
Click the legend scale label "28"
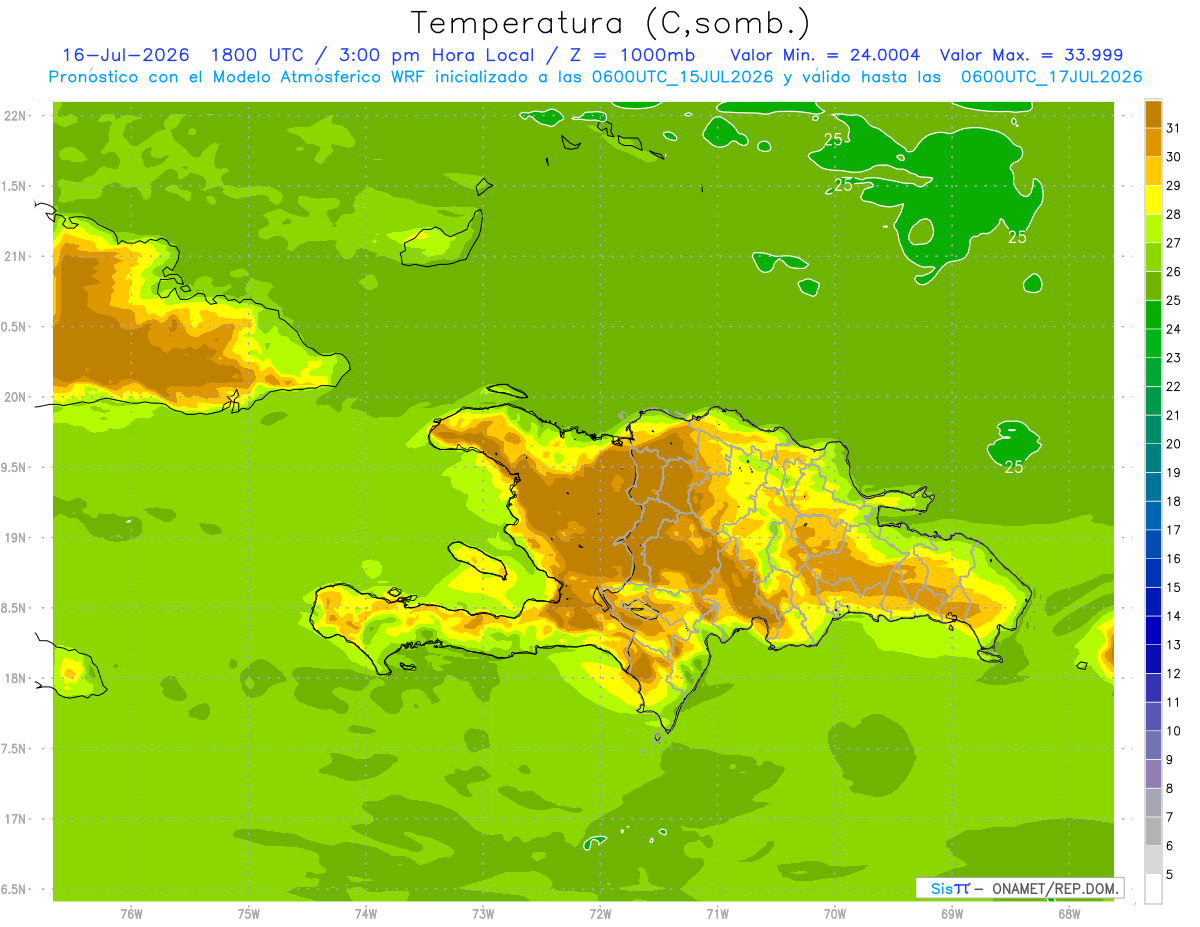point(1173,214)
